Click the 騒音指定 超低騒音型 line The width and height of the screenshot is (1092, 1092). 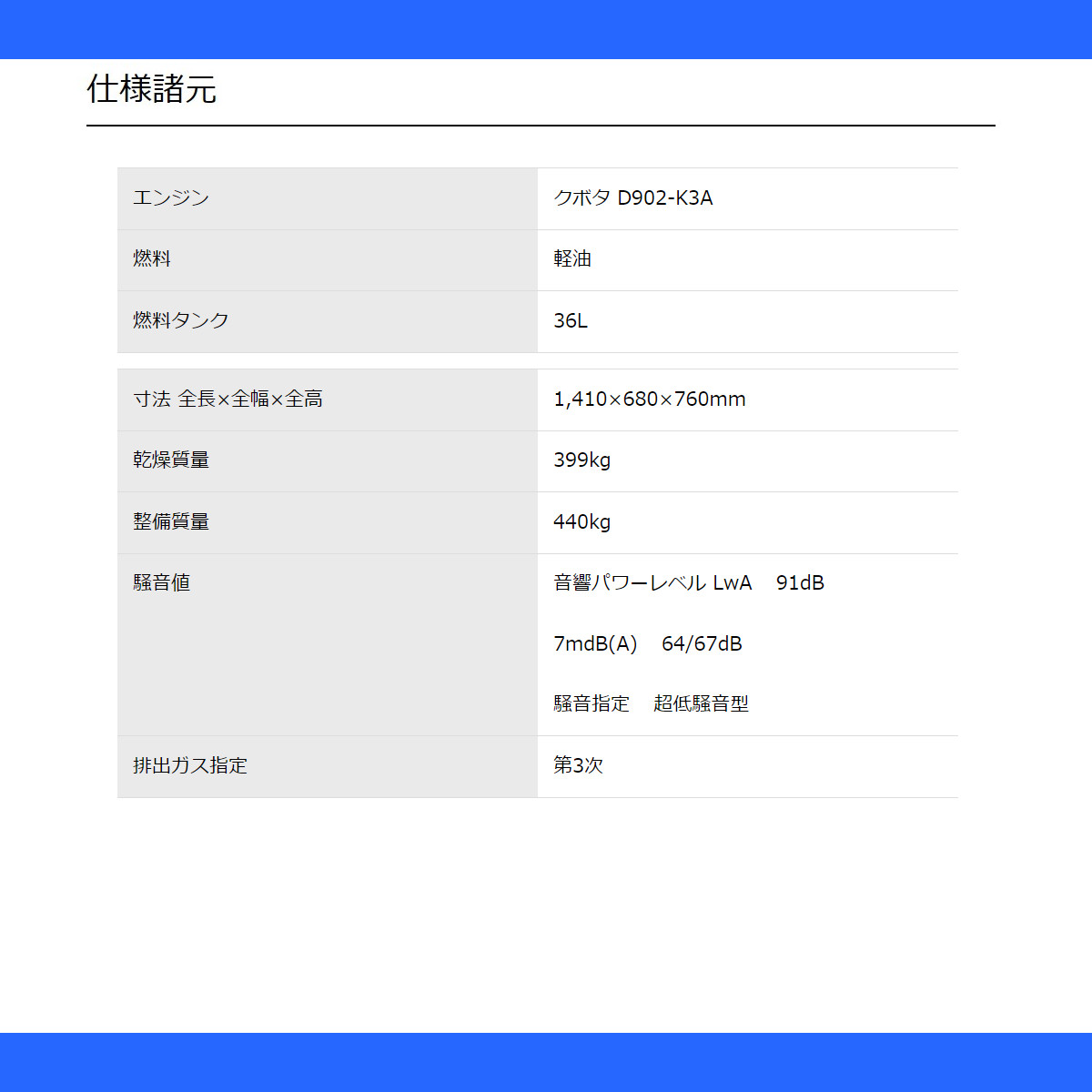point(651,703)
